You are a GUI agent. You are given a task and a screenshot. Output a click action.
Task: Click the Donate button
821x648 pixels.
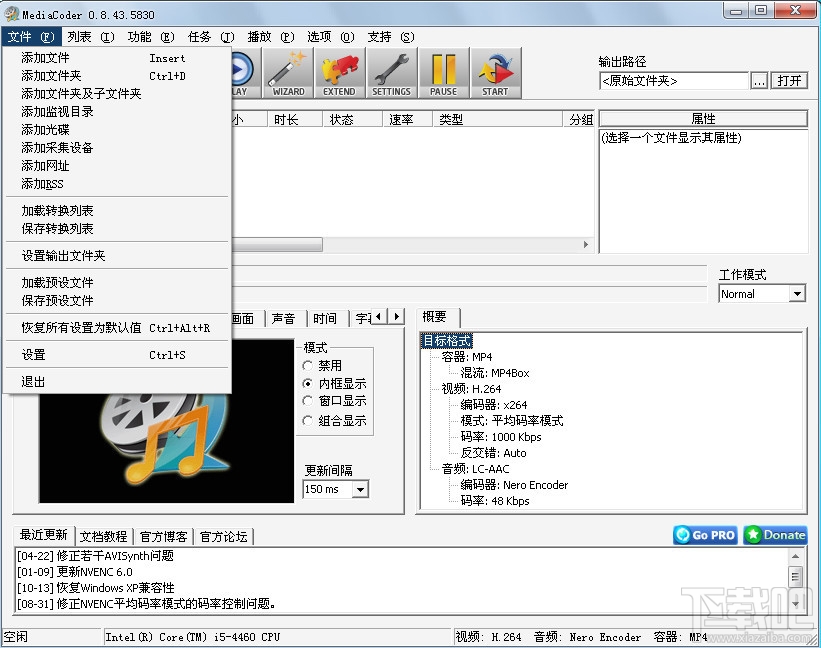(x=774, y=535)
